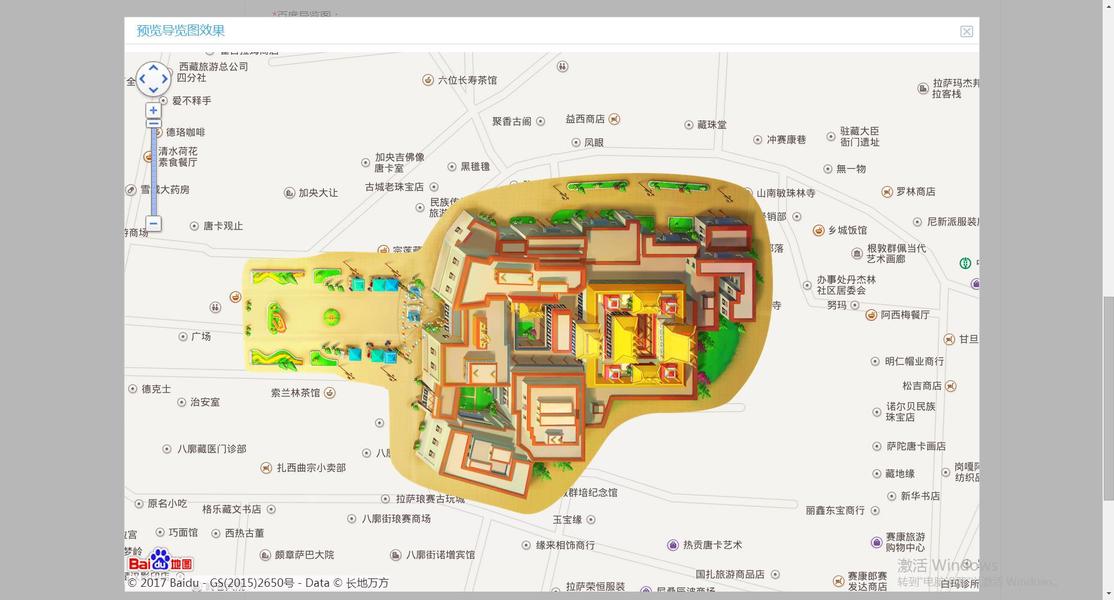Select the 扎西曲宗小卖部 shop icon
Viewport: 1114px width, 600px height.
[x=266, y=468]
